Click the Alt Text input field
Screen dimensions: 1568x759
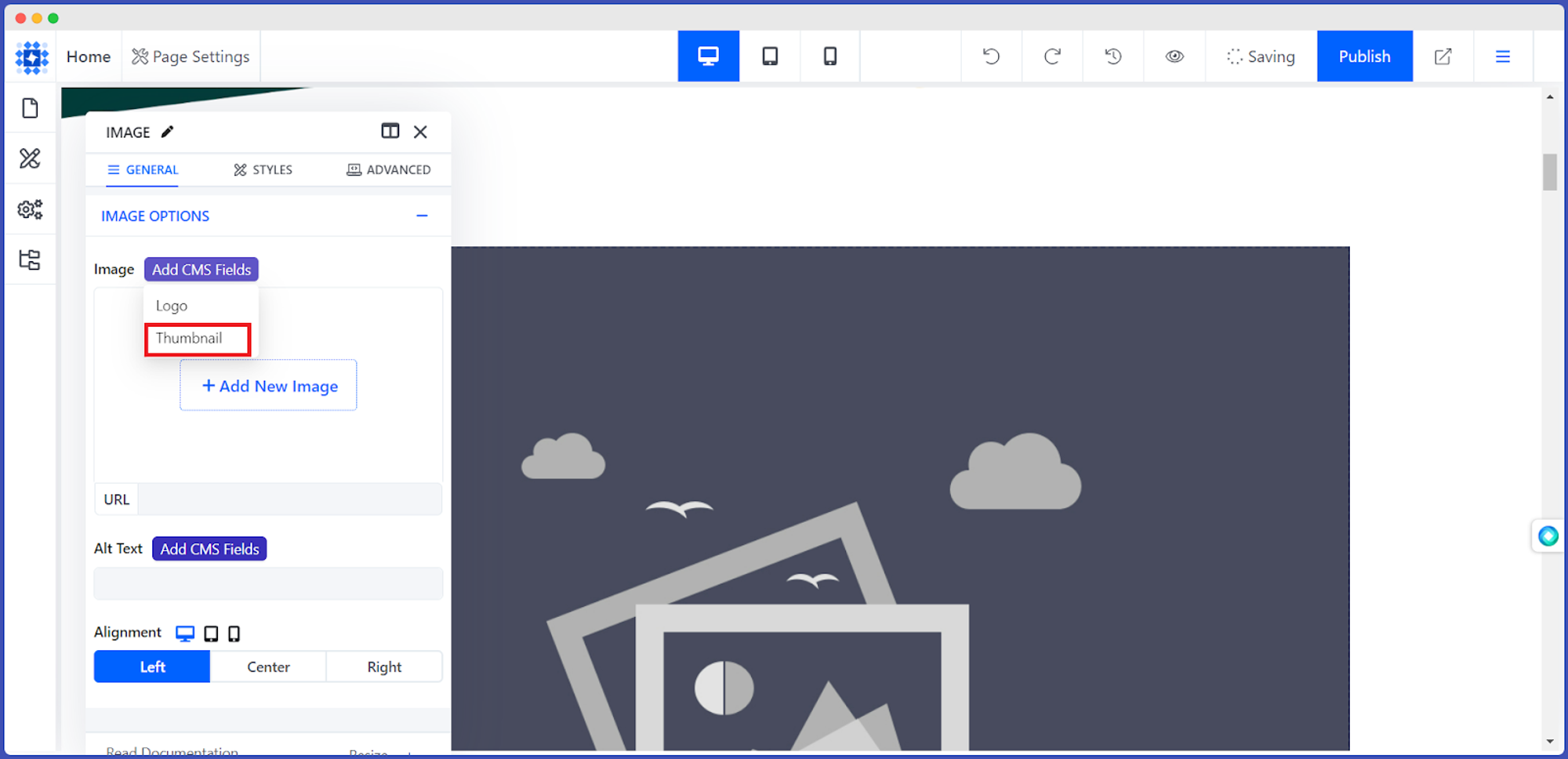[x=268, y=583]
